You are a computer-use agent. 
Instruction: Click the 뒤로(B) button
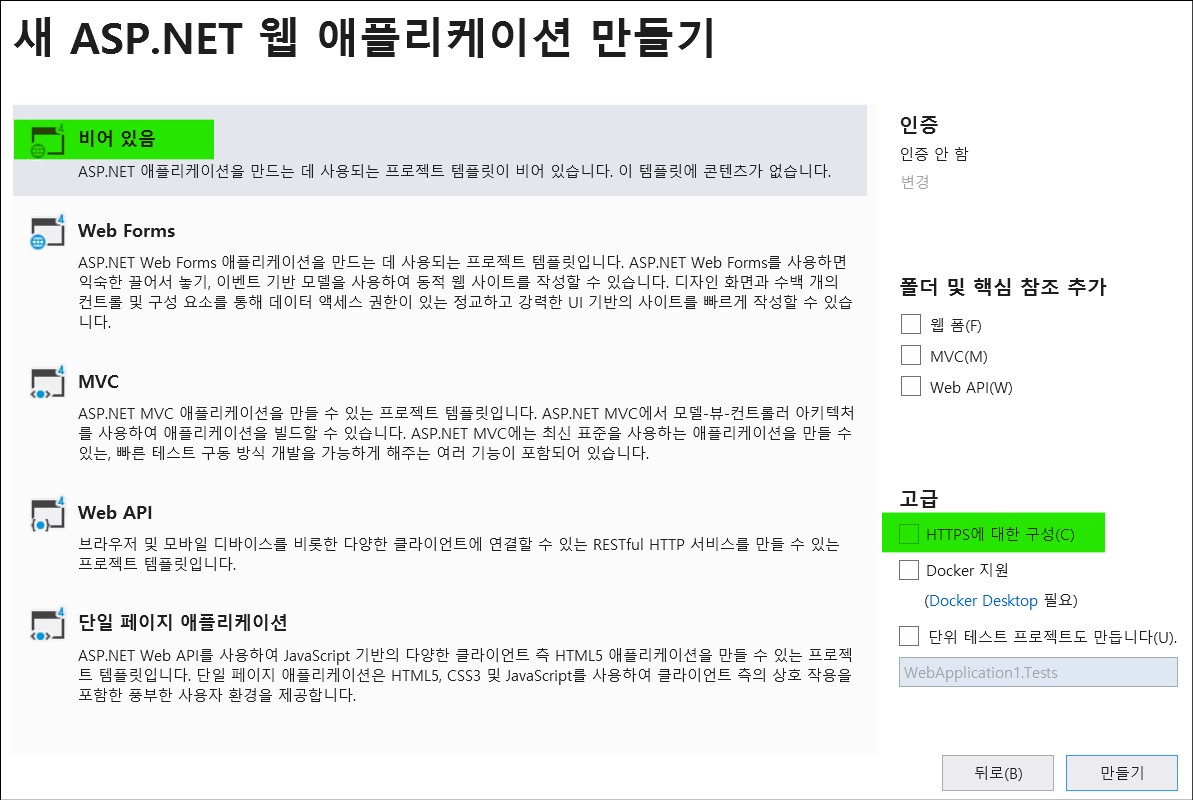pos(997,773)
